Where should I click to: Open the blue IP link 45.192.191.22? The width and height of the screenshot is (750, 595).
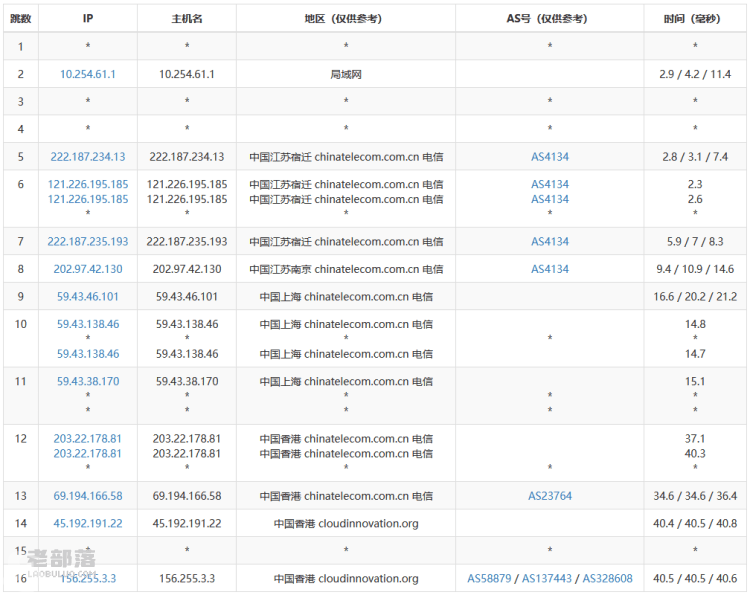[87, 523]
